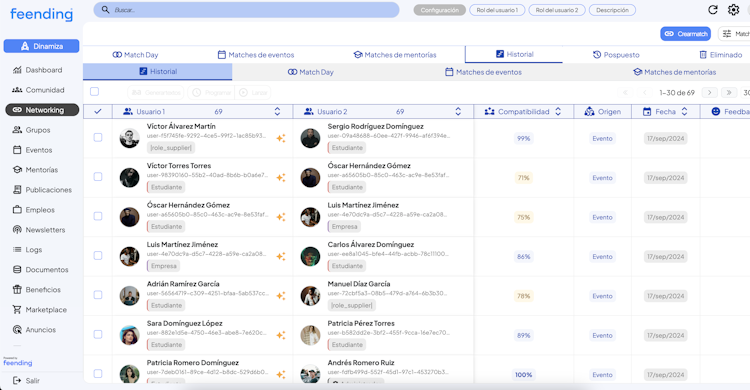
Task: Switch to top Matches de mentorías tab
Action: click(395, 55)
